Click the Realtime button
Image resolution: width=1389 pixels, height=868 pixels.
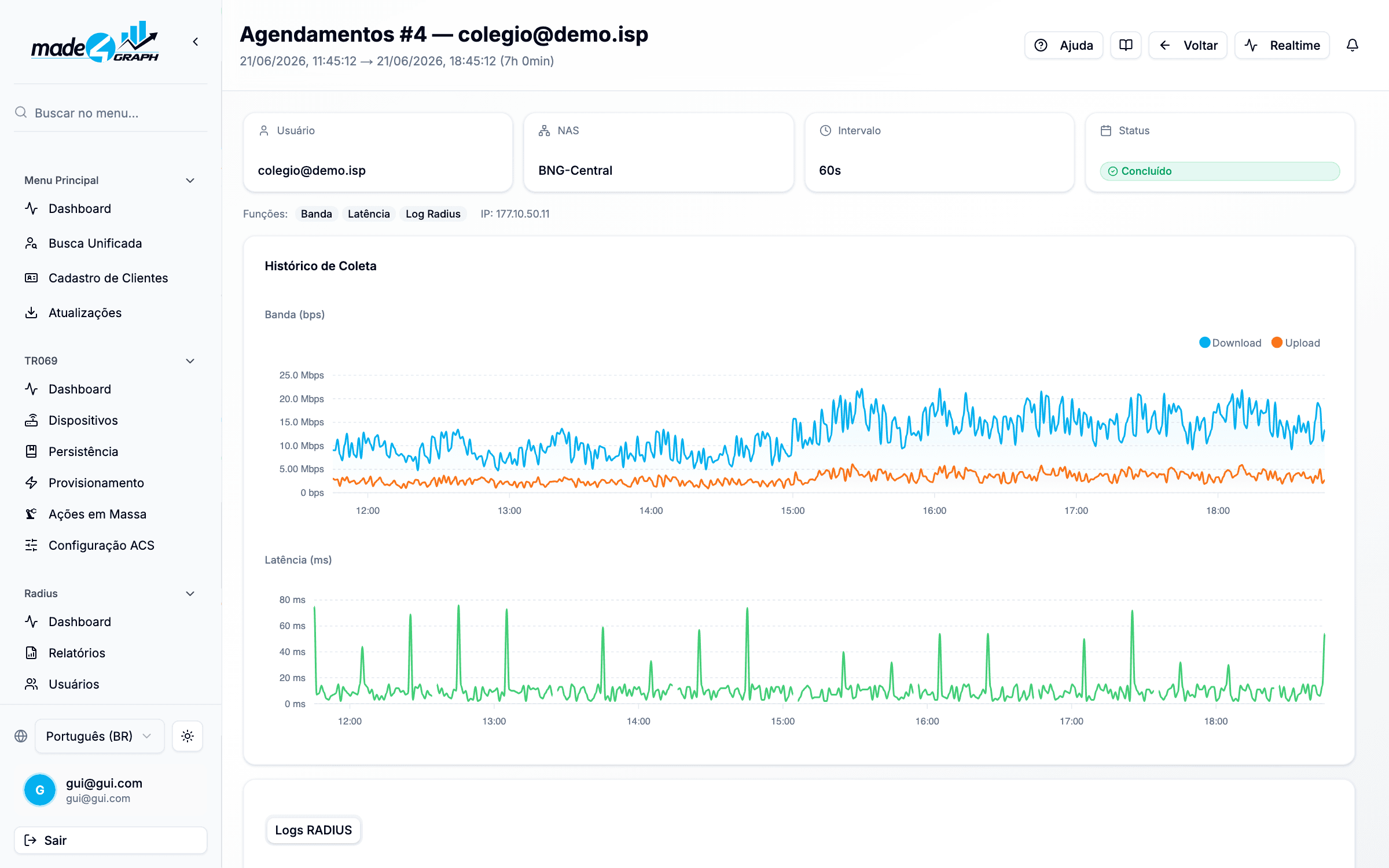click(1282, 45)
